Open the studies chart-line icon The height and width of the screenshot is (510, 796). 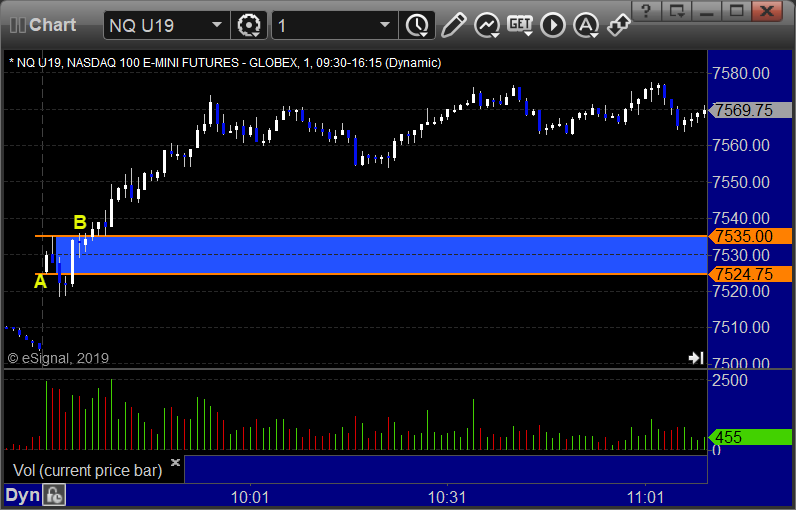pos(486,25)
